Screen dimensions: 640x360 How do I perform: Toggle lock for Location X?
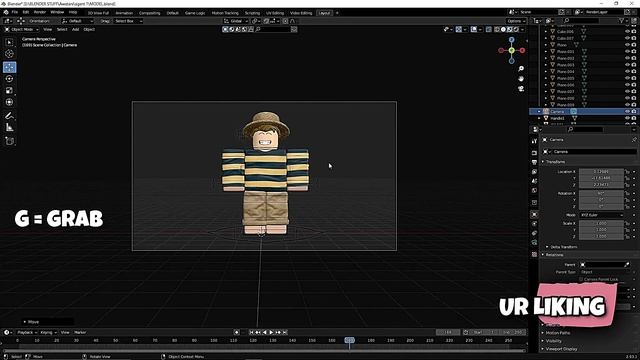(627, 172)
